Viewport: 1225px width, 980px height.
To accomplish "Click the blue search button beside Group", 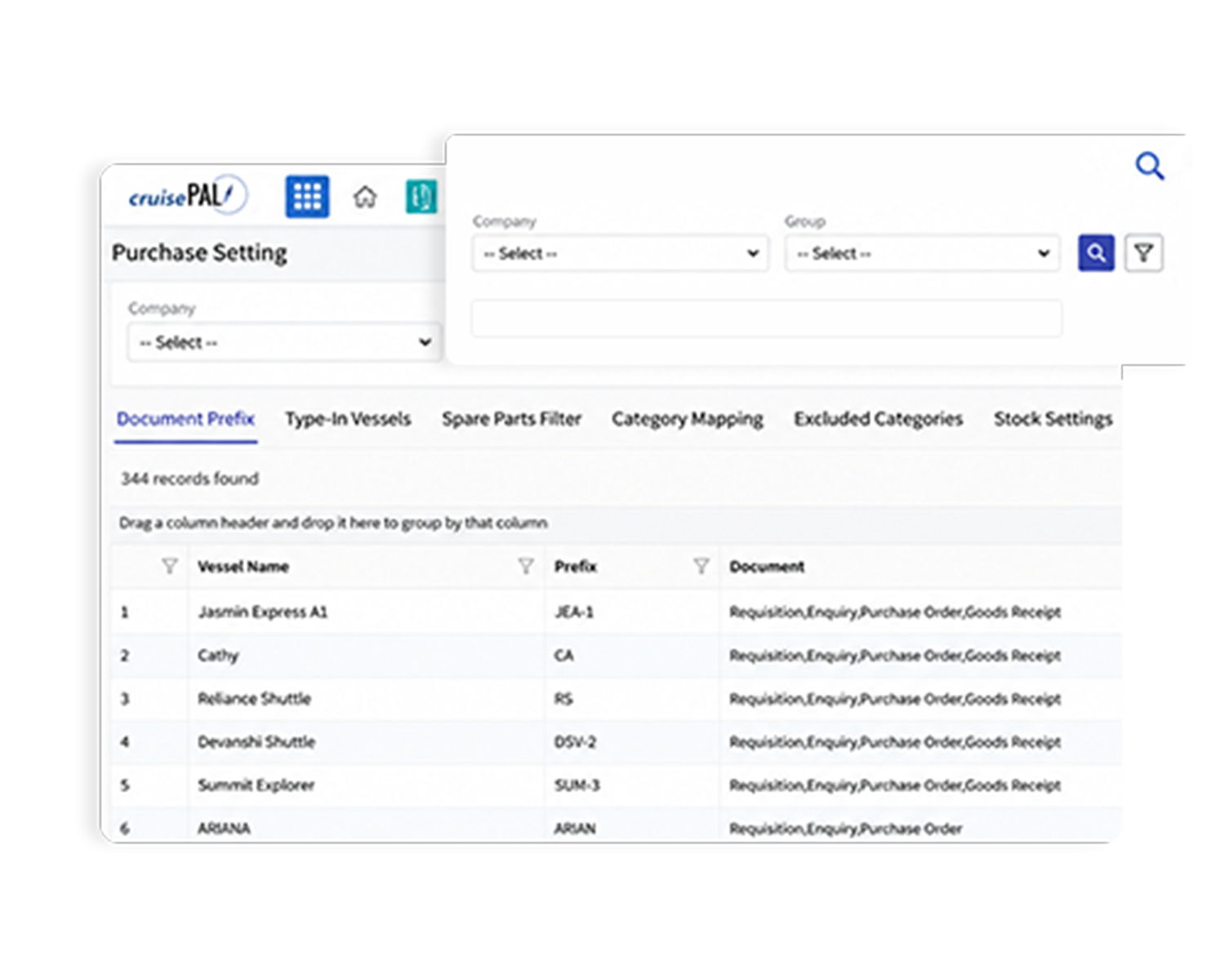I will (1096, 253).
